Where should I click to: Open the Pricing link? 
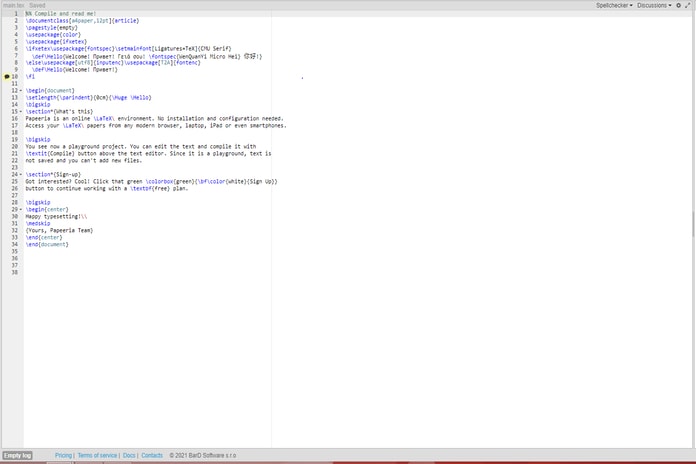click(63, 455)
